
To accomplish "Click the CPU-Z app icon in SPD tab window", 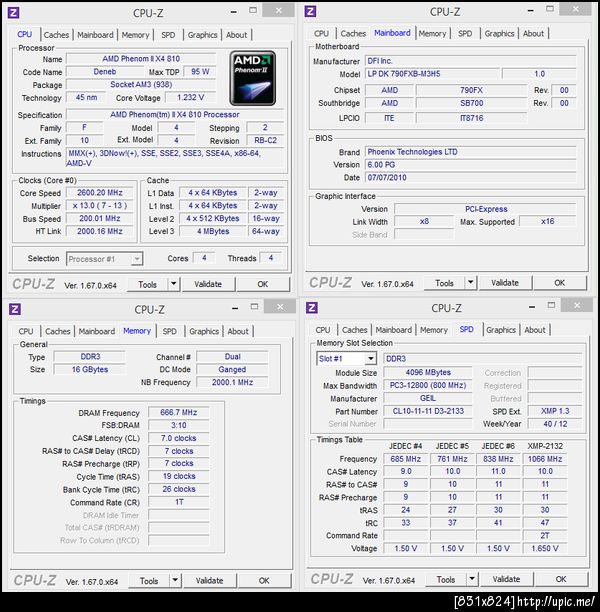I will [312, 308].
